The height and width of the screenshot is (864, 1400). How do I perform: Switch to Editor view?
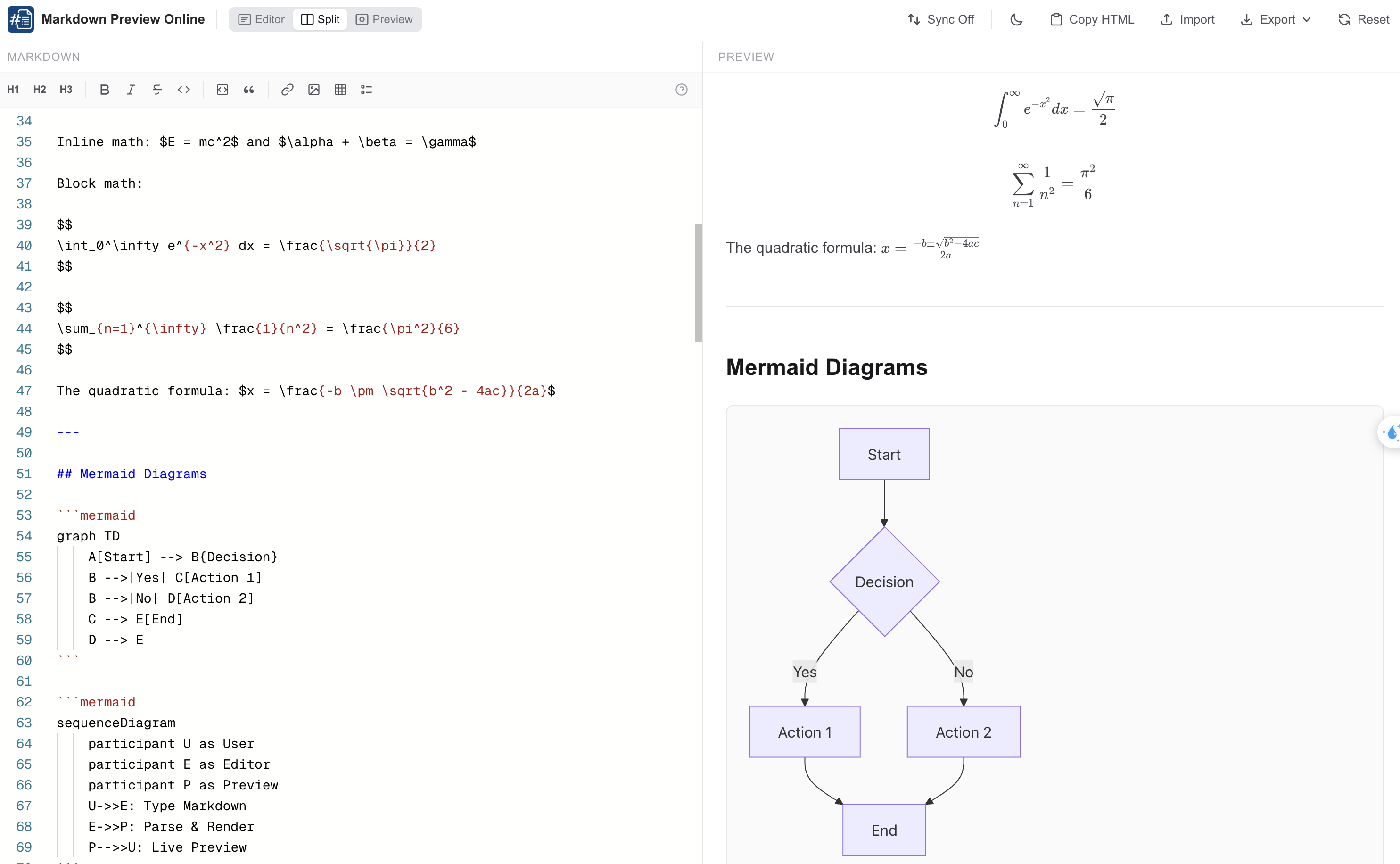point(260,19)
